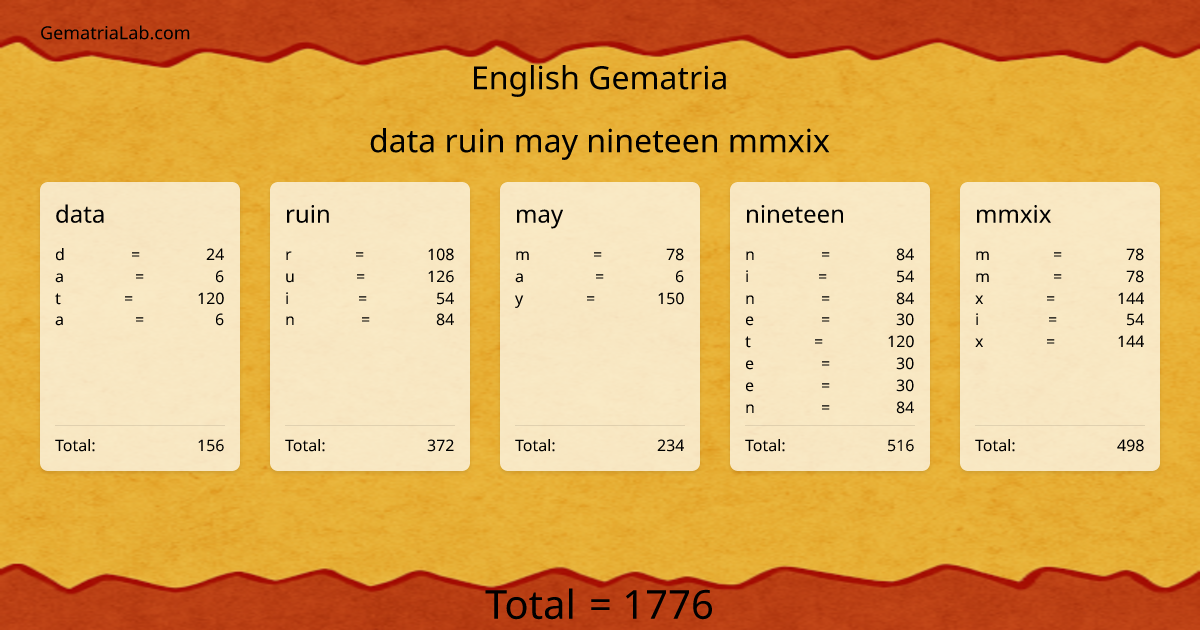Click the 'mmxix' card title

click(x=1013, y=214)
